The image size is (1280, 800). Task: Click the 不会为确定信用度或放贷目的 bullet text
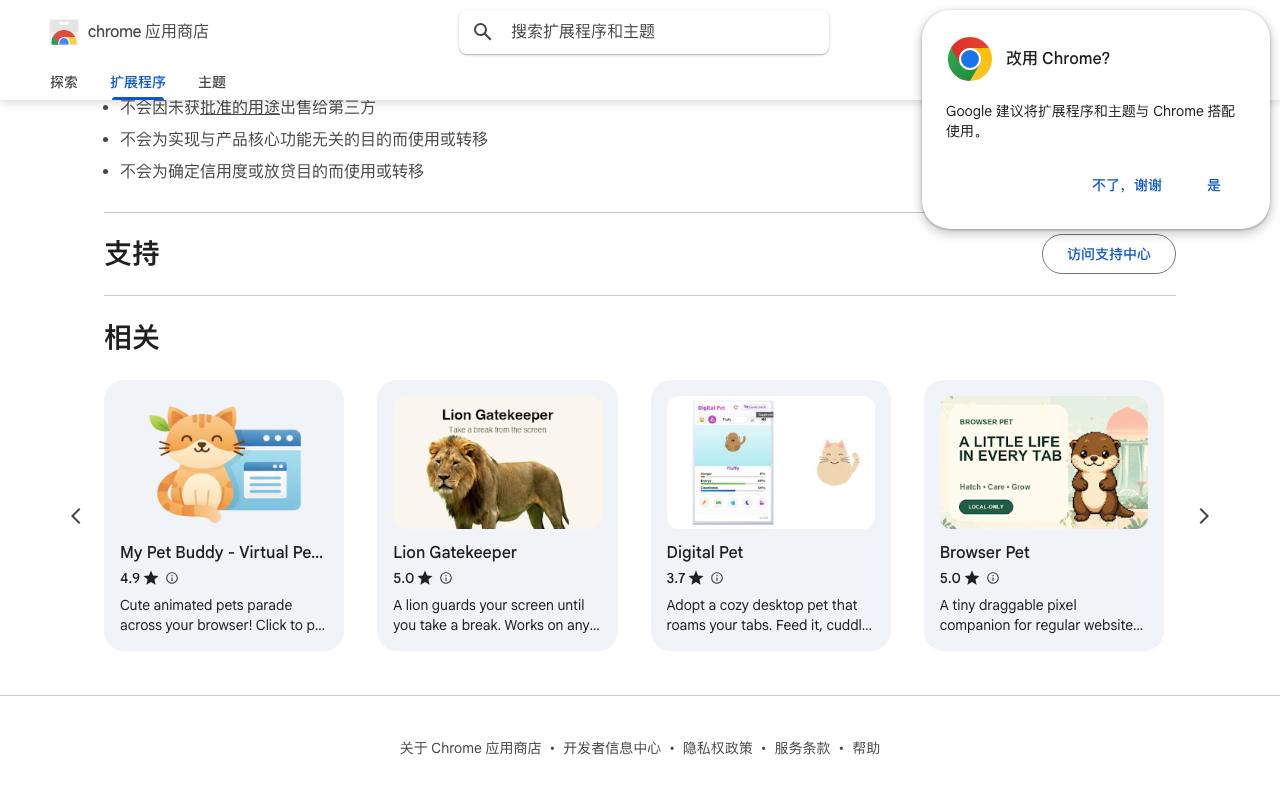point(272,171)
